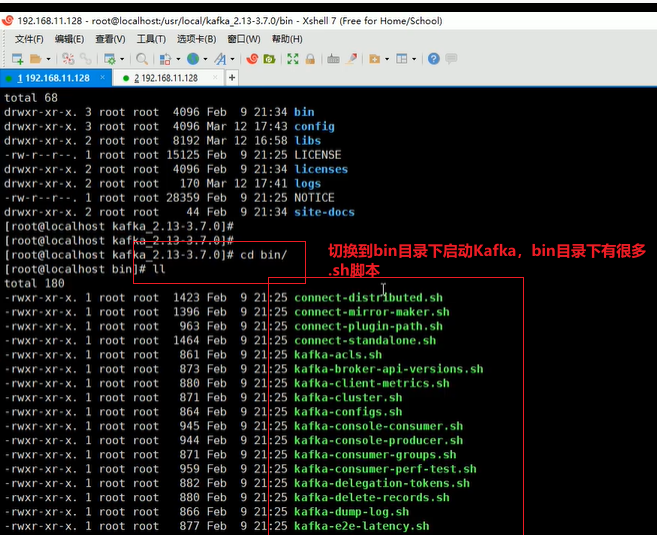Click the 'libs' directory name

pos(308,141)
